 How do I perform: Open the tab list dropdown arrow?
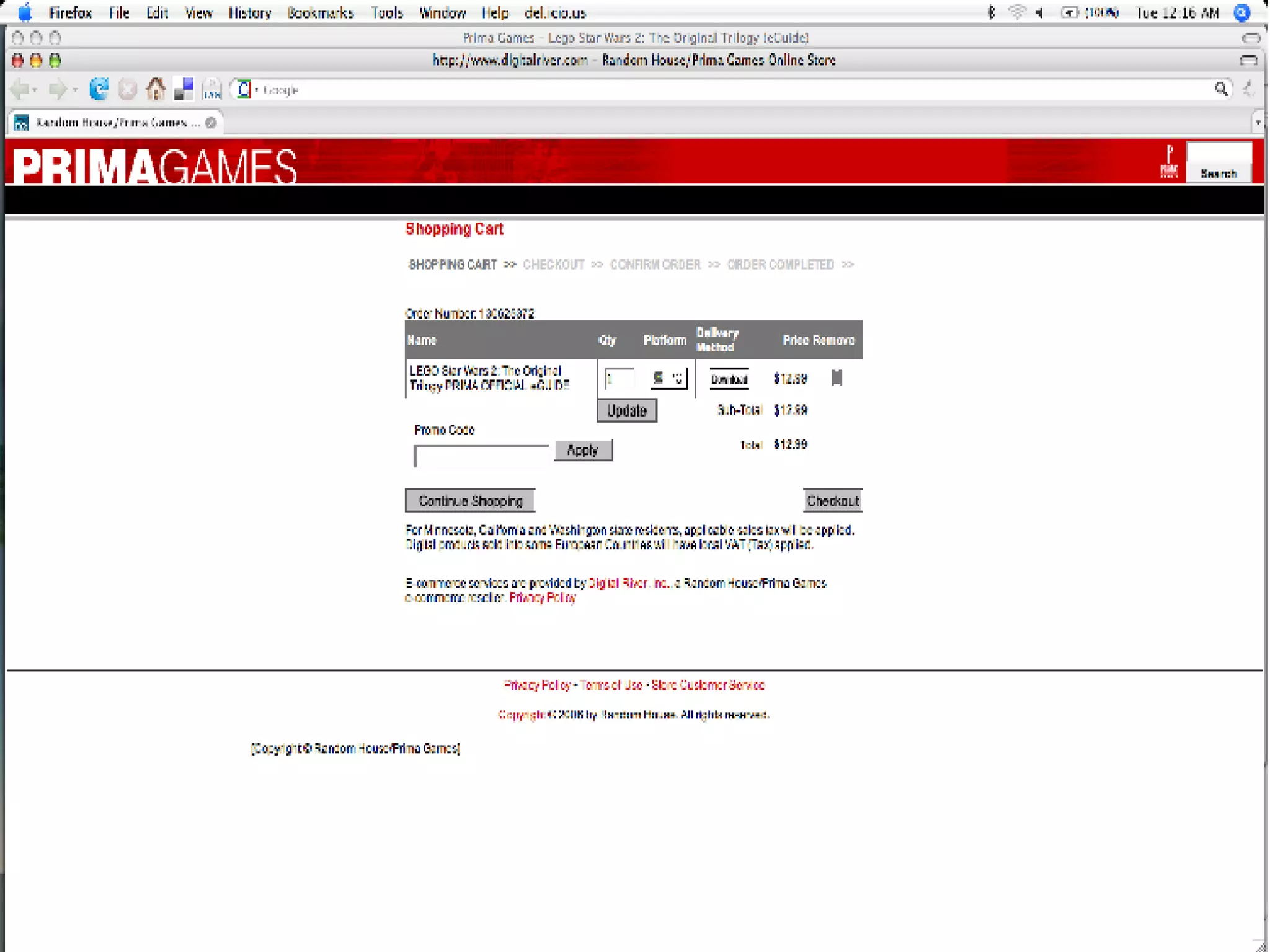point(1258,123)
